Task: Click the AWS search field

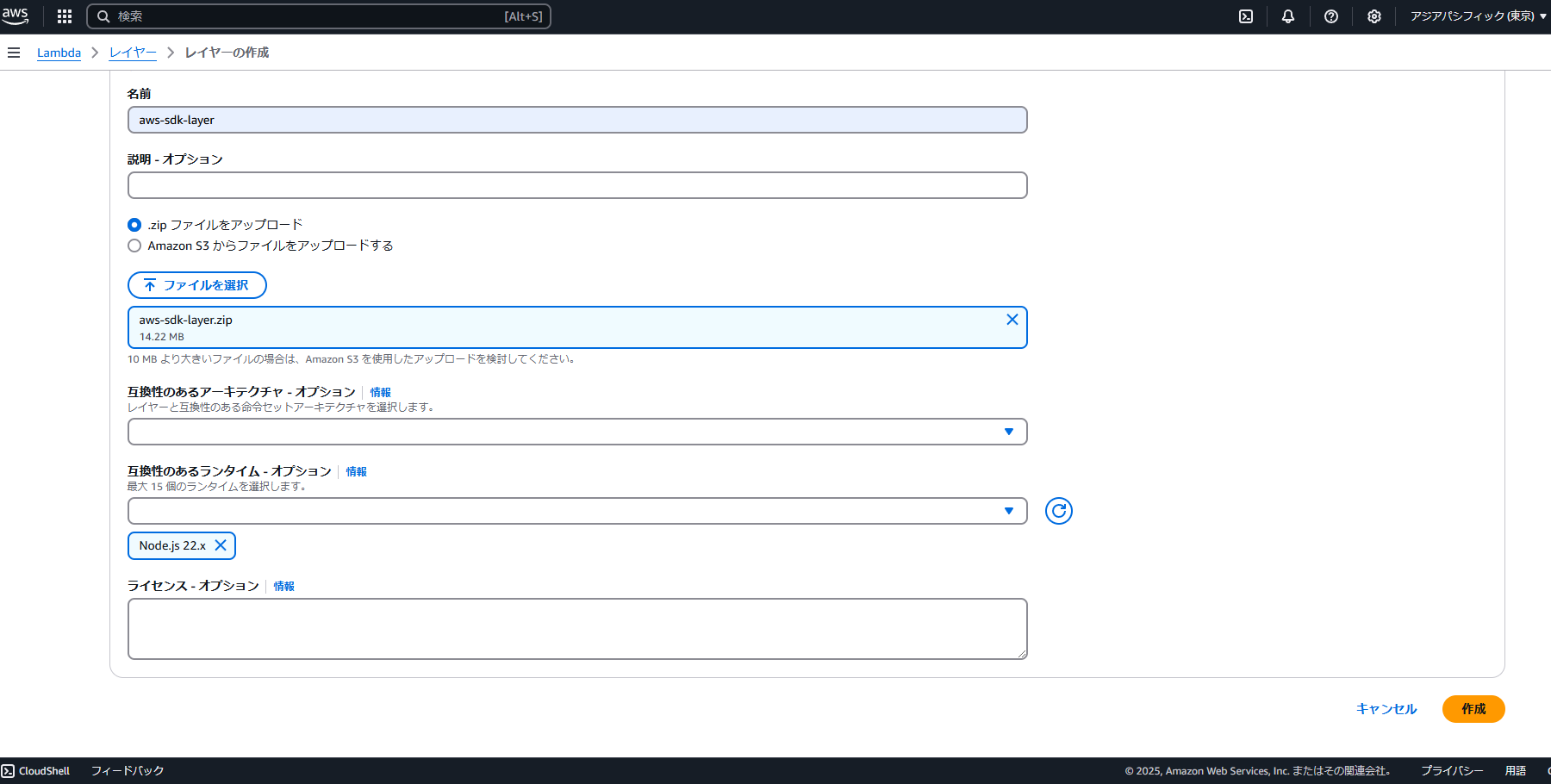Action: pos(319,16)
